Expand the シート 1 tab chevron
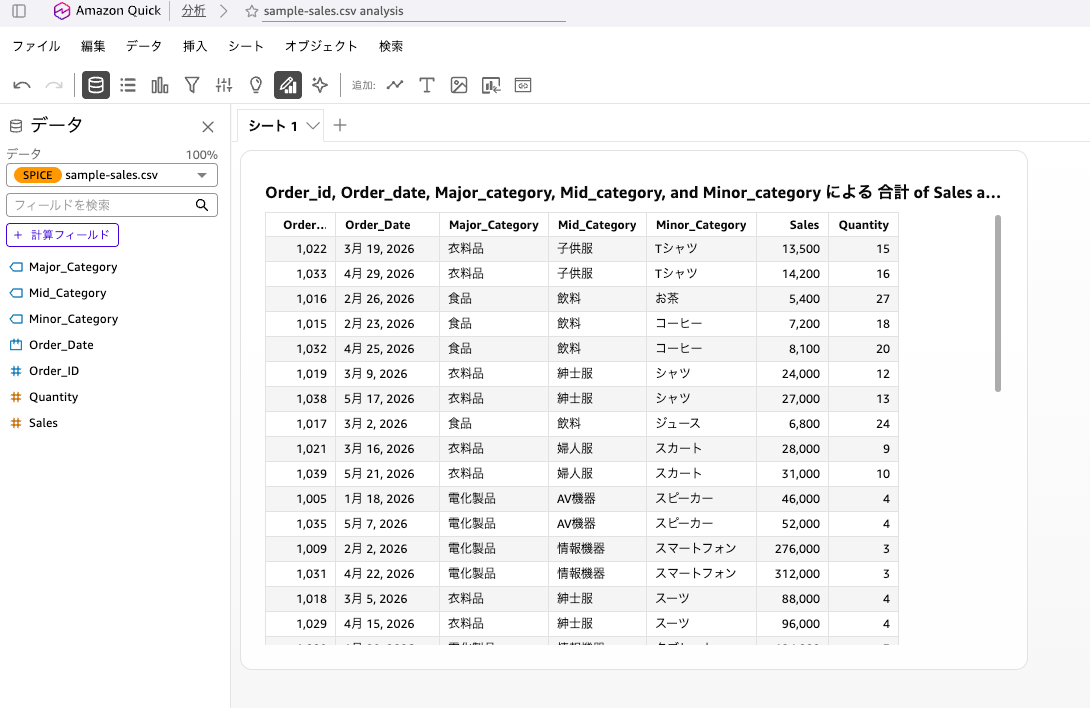This screenshot has width=1090, height=708. pyautogui.click(x=313, y=126)
